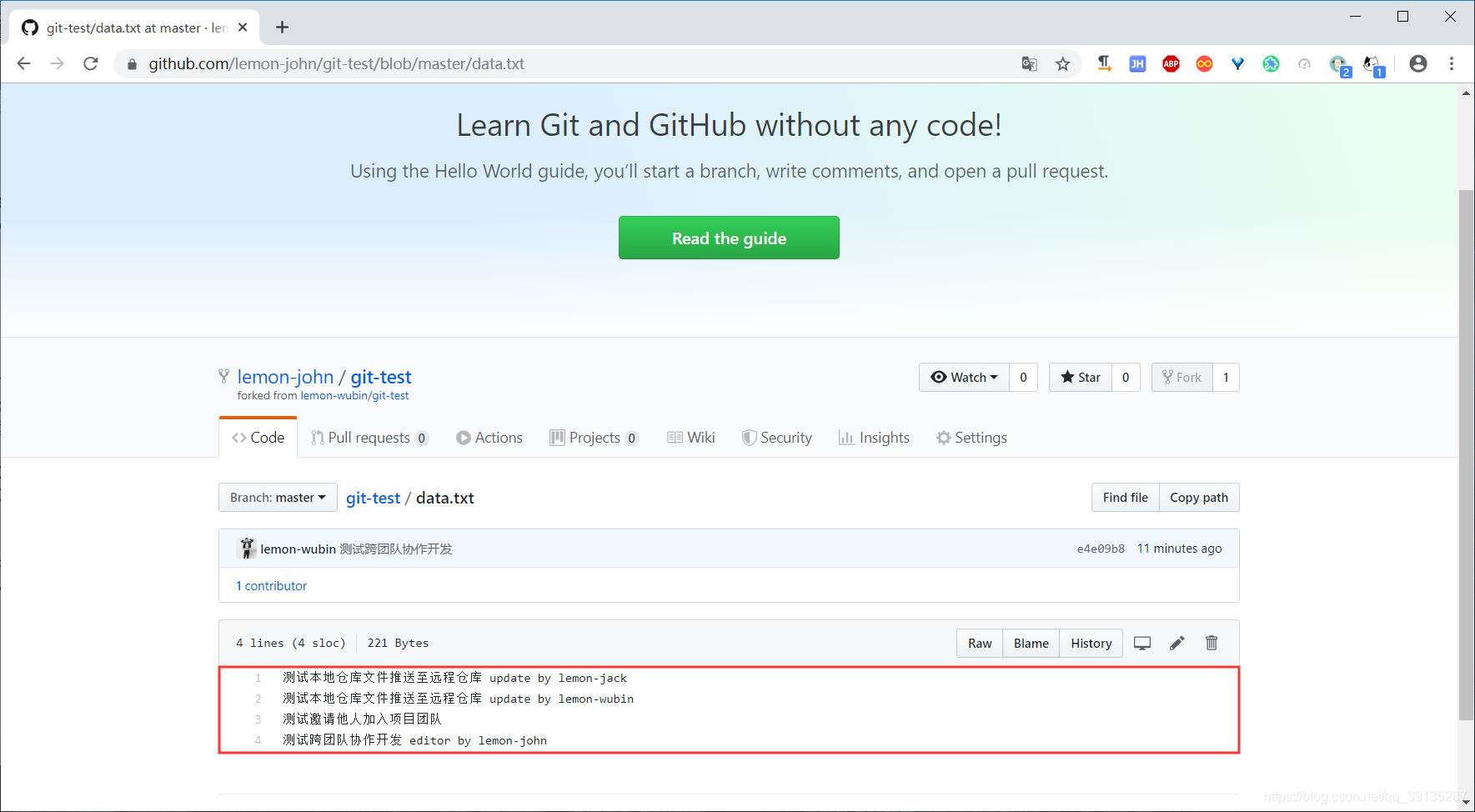Click the stargazers count 0
The width and height of the screenshot is (1475, 812).
(1126, 378)
